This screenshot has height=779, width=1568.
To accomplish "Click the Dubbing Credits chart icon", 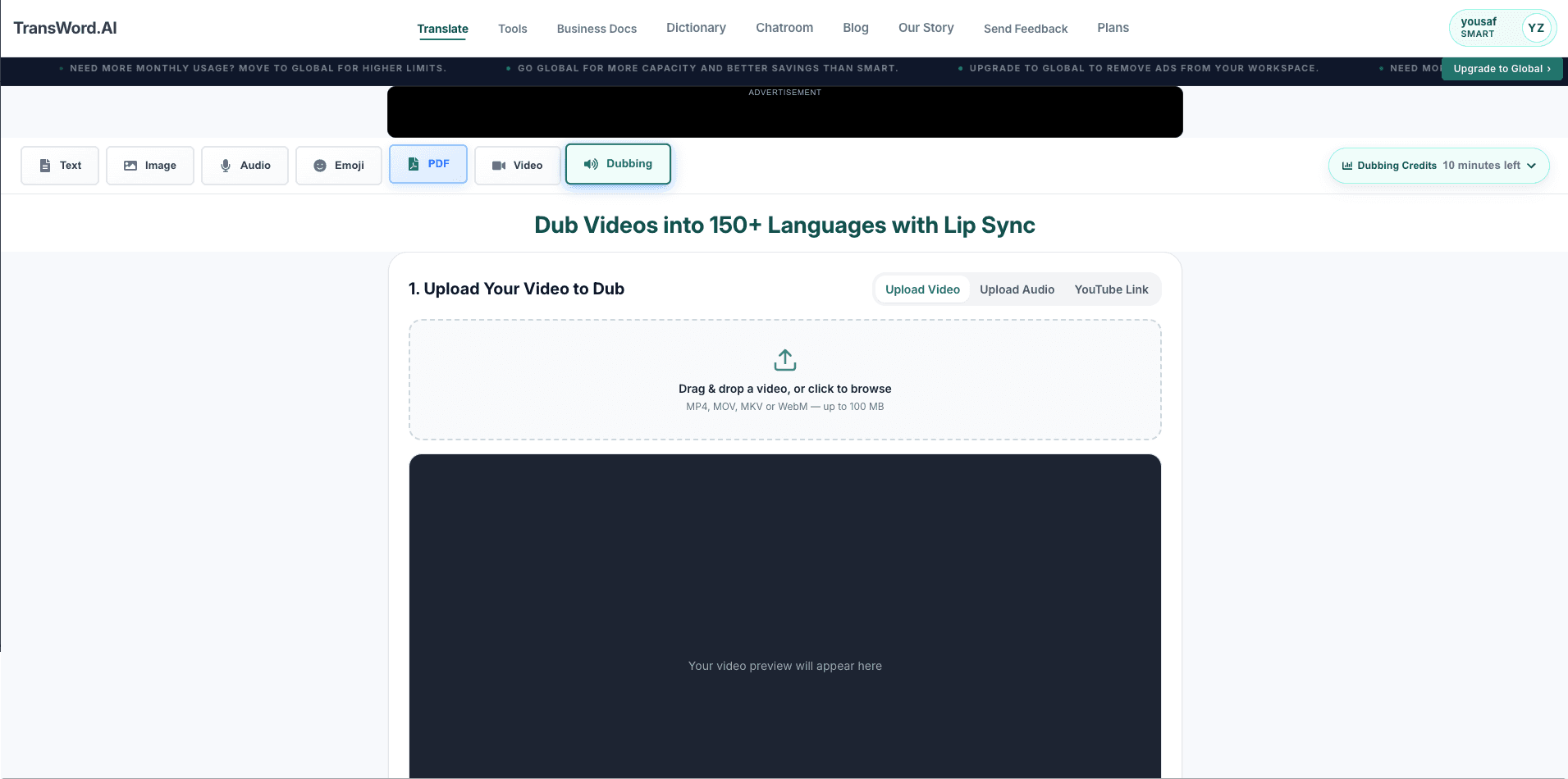I will pyautogui.click(x=1346, y=166).
